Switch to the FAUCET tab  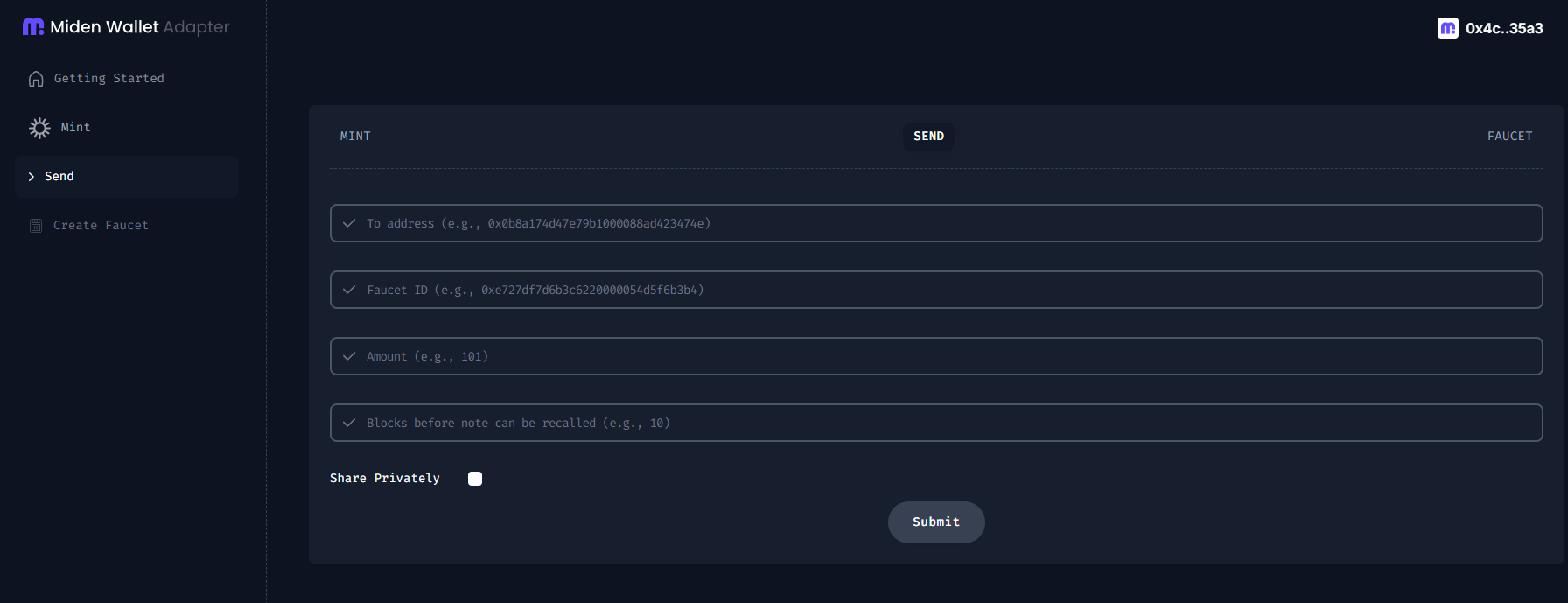tap(1509, 137)
